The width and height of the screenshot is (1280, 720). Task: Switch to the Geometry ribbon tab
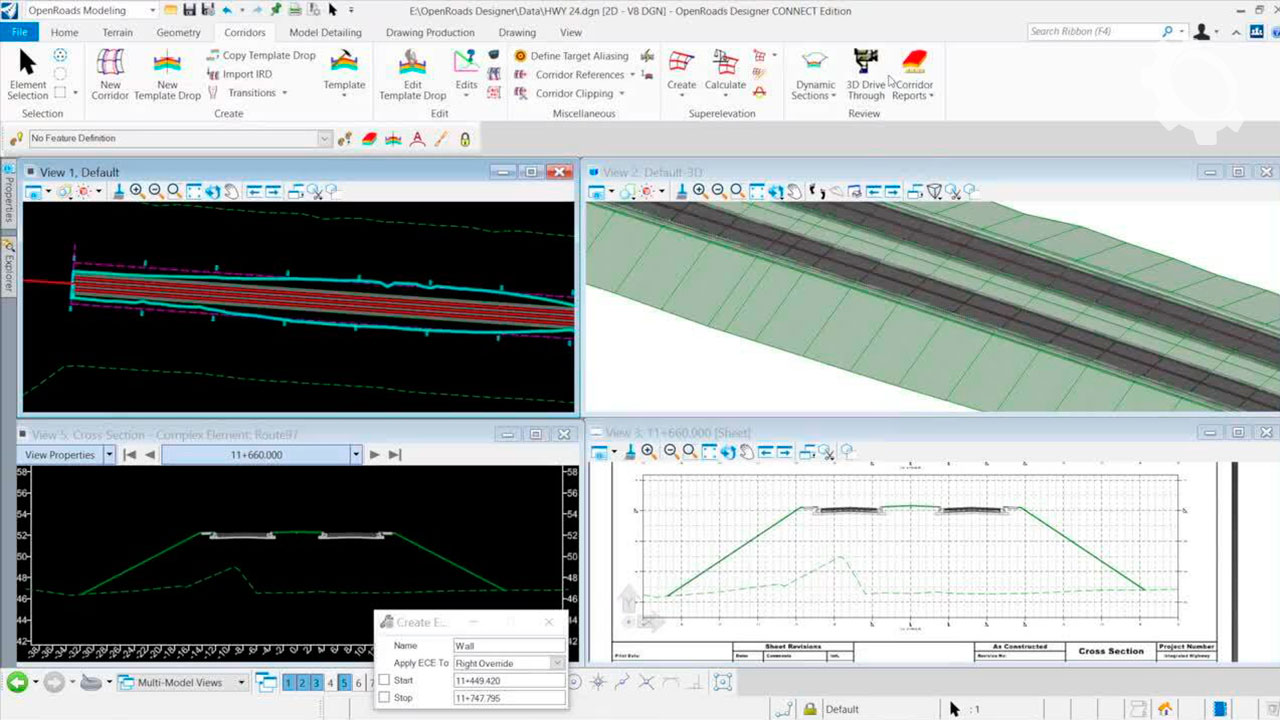point(178,32)
